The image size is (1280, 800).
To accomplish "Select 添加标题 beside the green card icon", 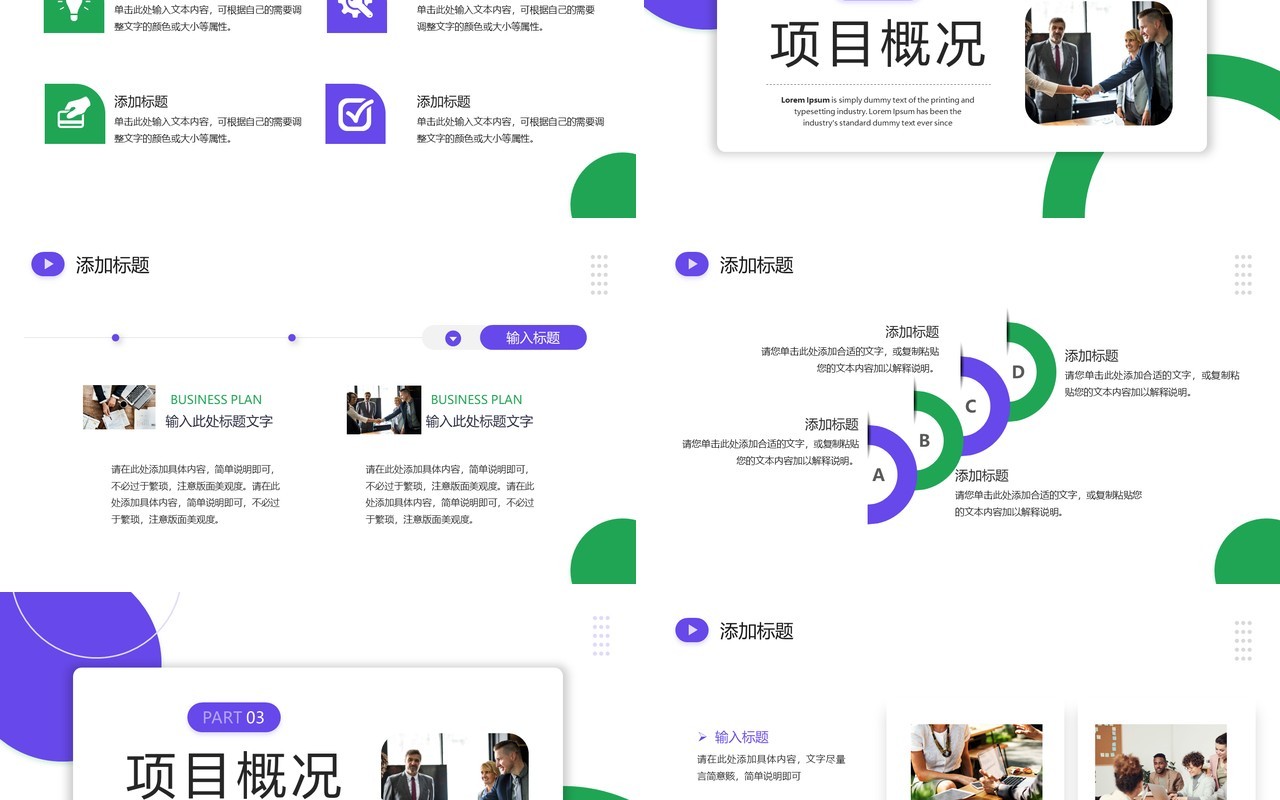I will (x=141, y=102).
